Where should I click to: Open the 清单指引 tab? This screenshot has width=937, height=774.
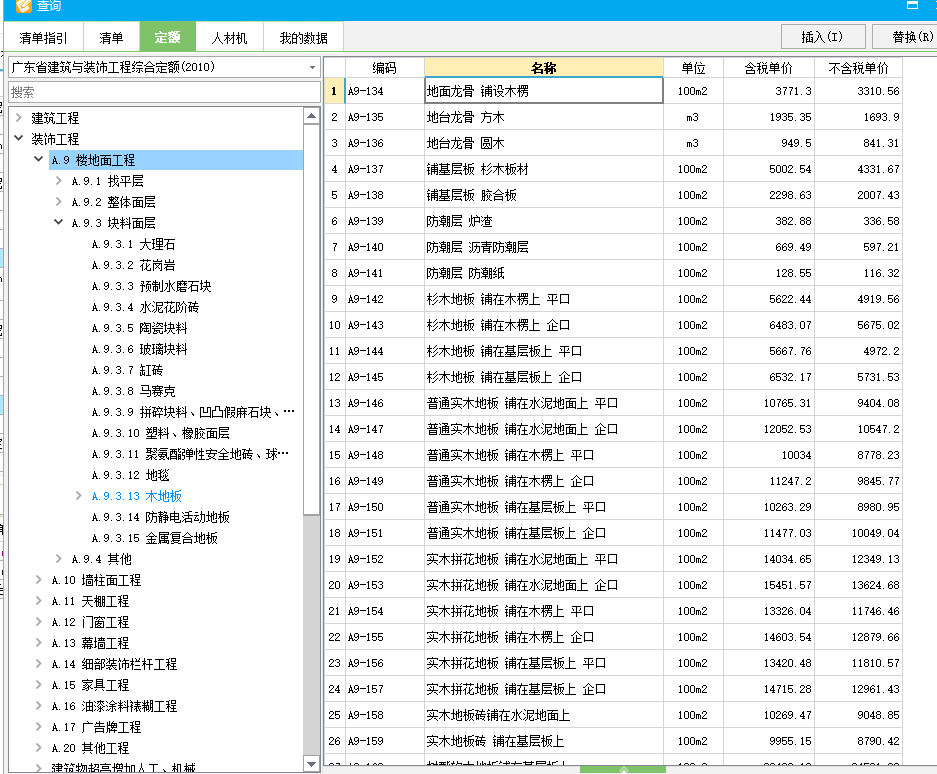(44, 38)
